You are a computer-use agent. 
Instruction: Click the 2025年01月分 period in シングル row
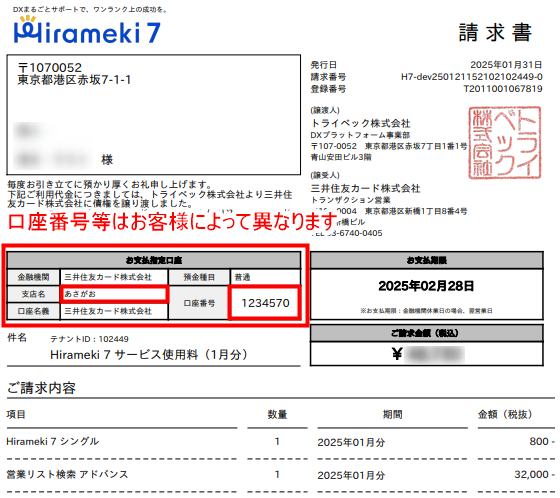pyautogui.click(x=351, y=443)
